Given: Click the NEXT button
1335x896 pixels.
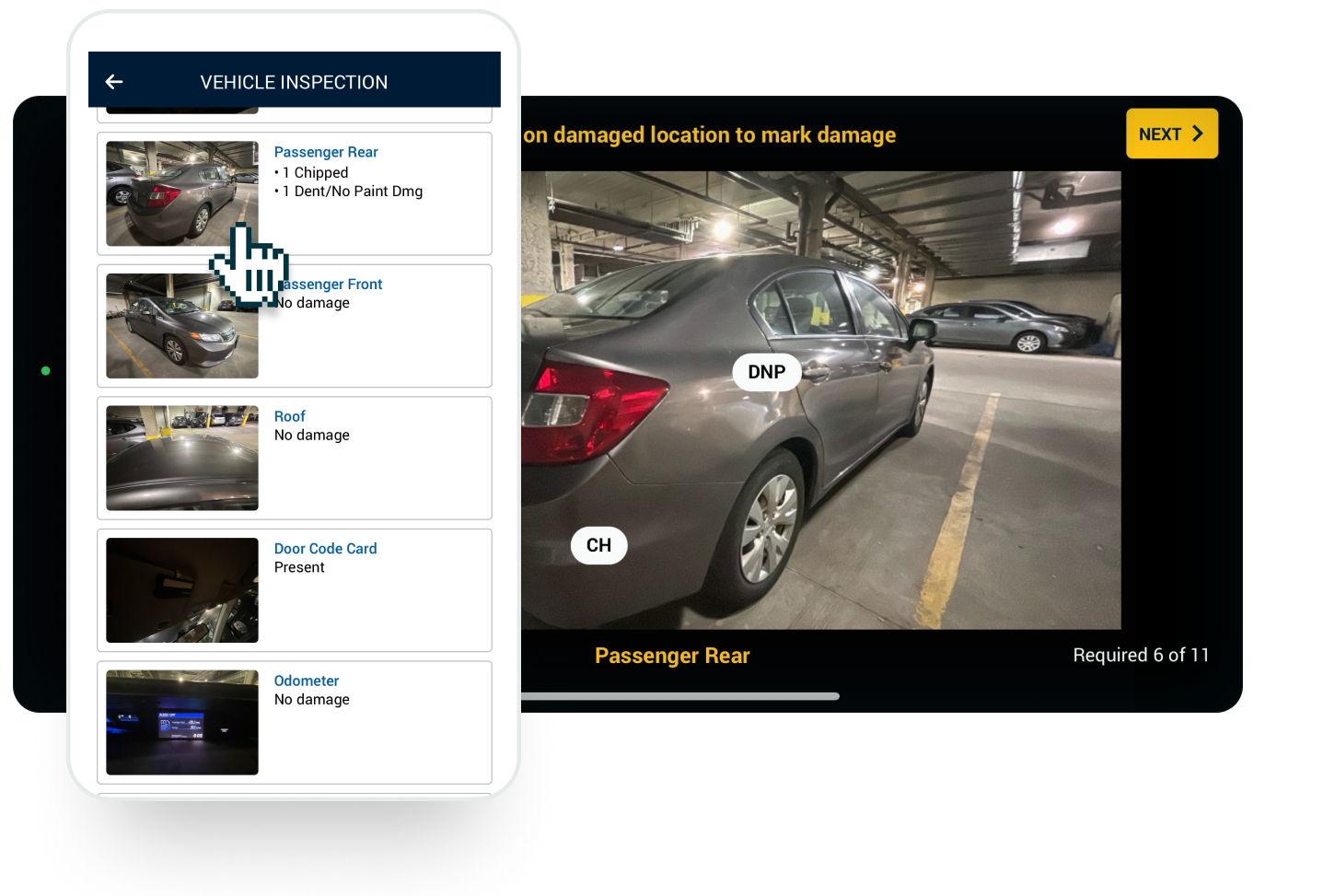Looking at the screenshot, I should [1171, 134].
